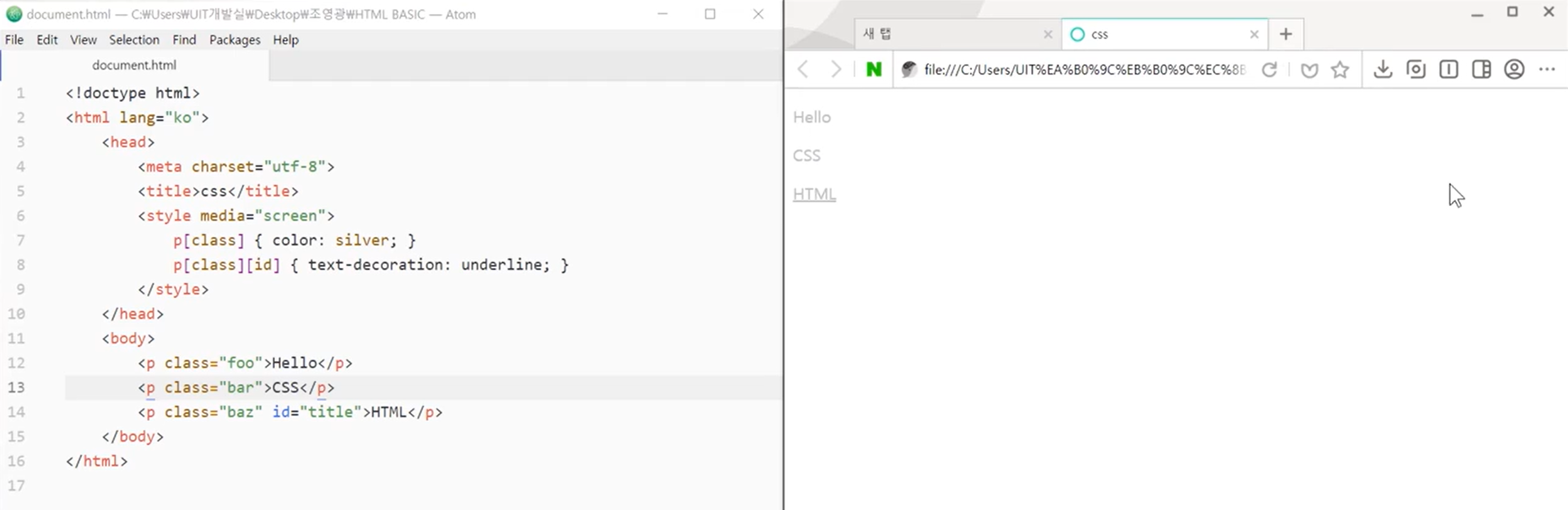This screenshot has width=1568, height=510.
Task: Open downloads in browser toolbar
Action: point(1382,70)
